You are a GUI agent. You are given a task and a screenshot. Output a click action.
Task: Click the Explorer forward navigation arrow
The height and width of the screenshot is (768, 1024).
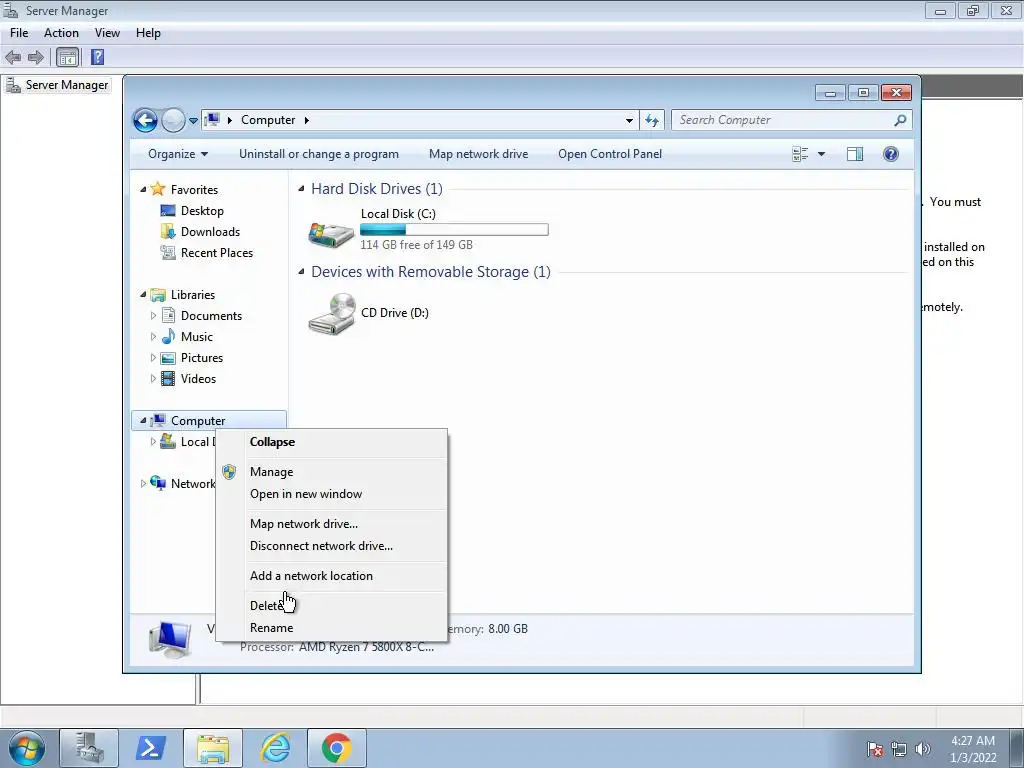(x=173, y=120)
